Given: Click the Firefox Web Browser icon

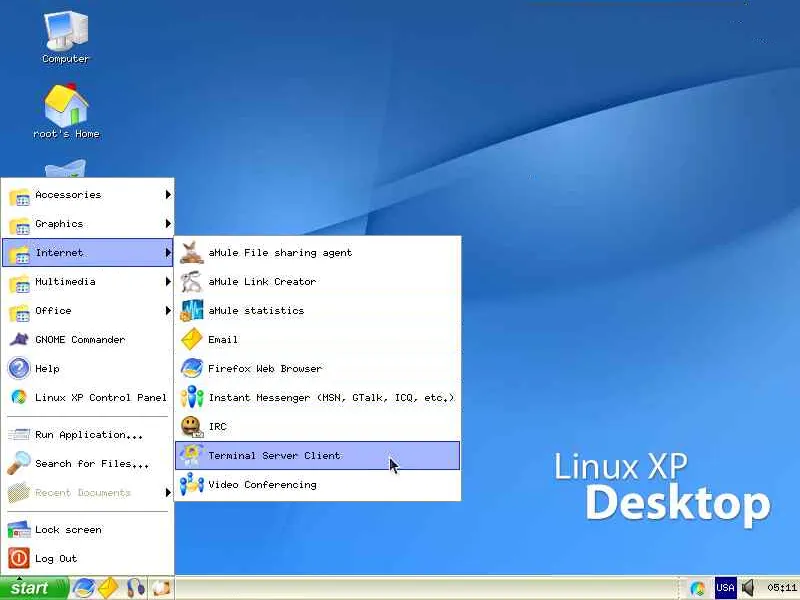Looking at the screenshot, I should [192, 368].
